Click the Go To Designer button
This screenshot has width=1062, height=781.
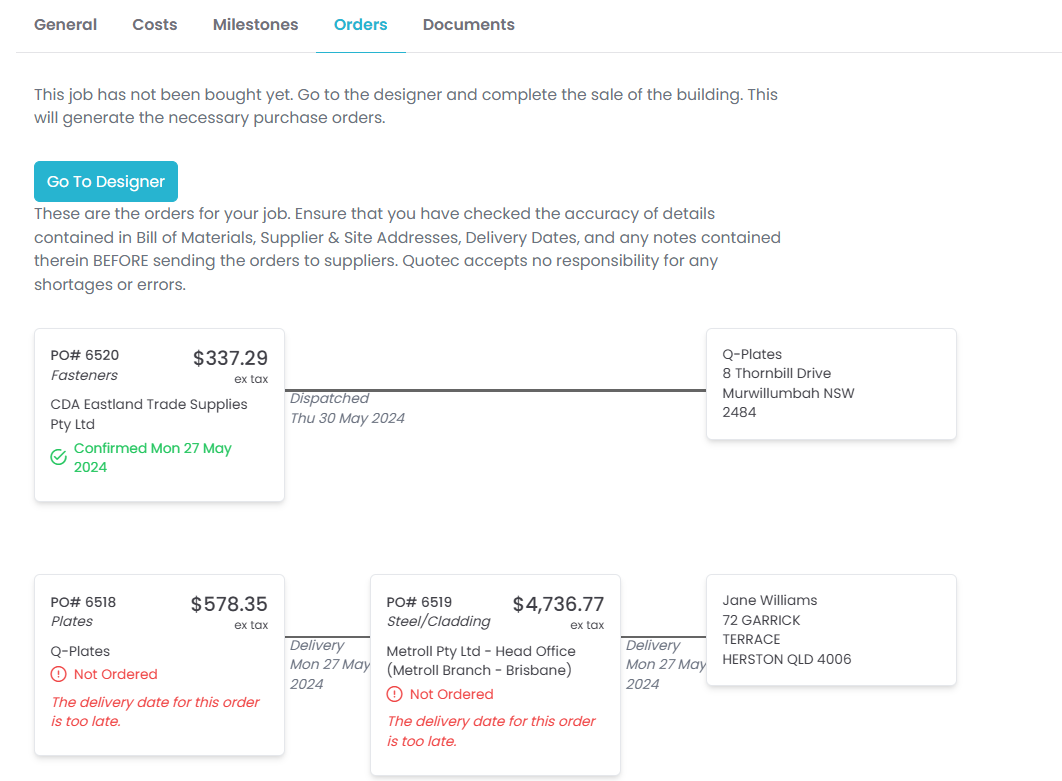coord(106,182)
